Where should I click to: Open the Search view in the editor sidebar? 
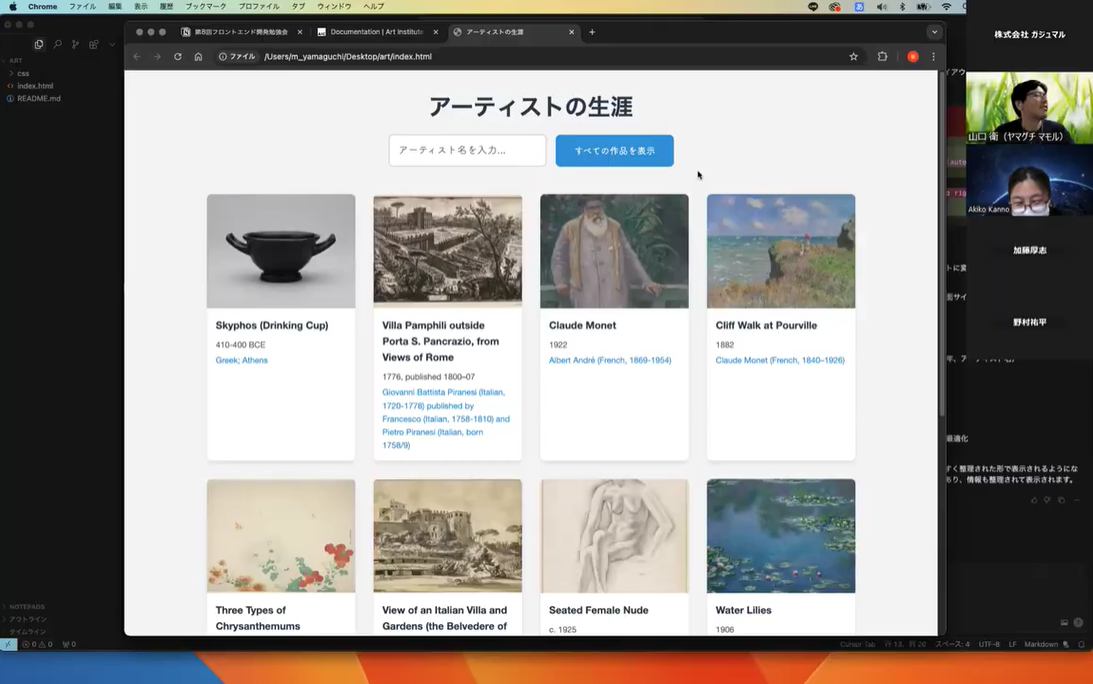(57, 44)
